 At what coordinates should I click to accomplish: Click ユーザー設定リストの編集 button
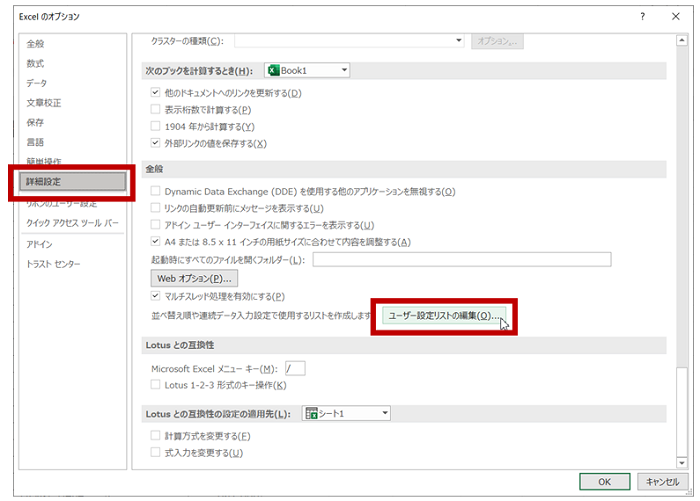point(445,316)
